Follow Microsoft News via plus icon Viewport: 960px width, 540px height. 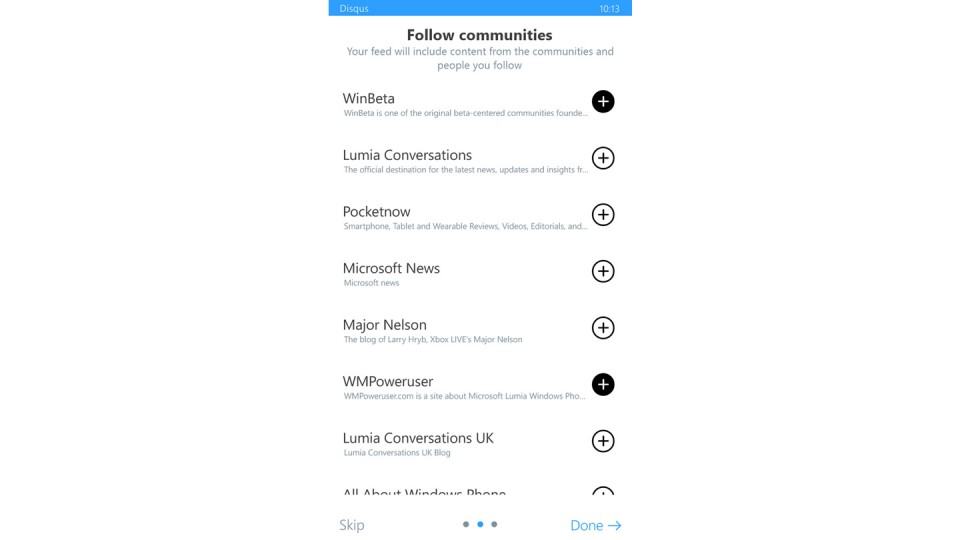[x=603, y=271]
